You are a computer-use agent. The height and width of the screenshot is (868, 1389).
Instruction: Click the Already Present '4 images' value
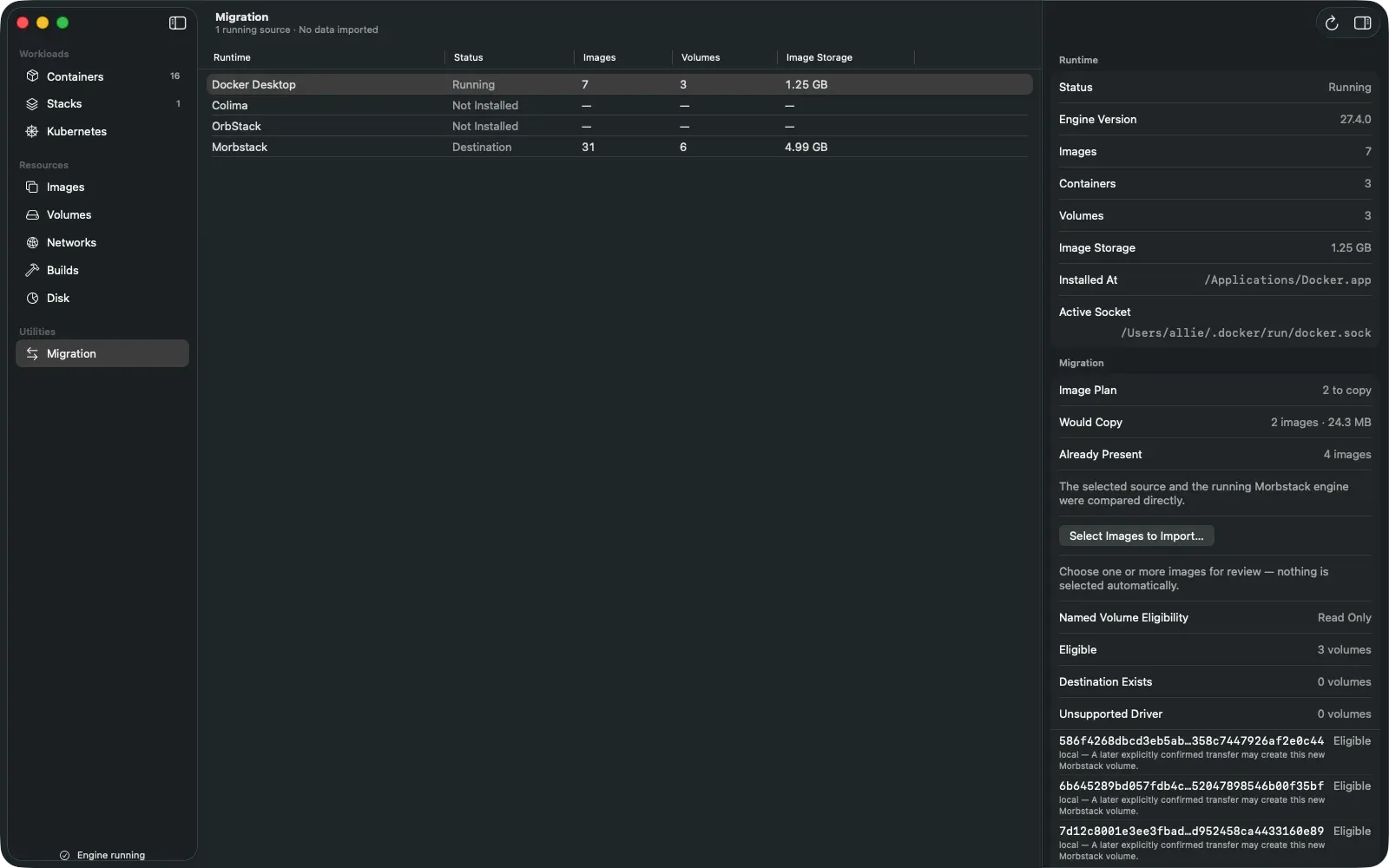click(1347, 455)
